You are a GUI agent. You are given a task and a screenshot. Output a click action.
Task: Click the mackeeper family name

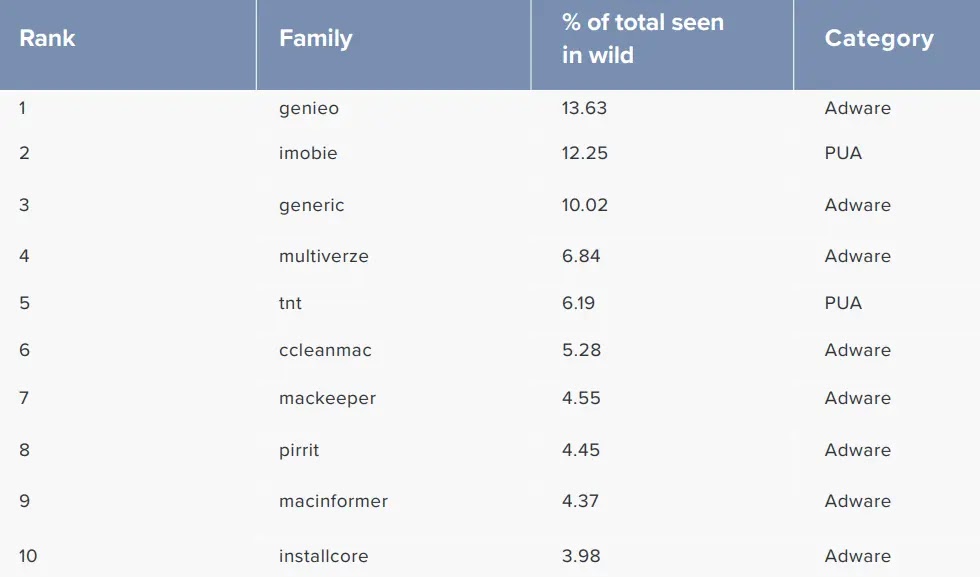pos(327,398)
